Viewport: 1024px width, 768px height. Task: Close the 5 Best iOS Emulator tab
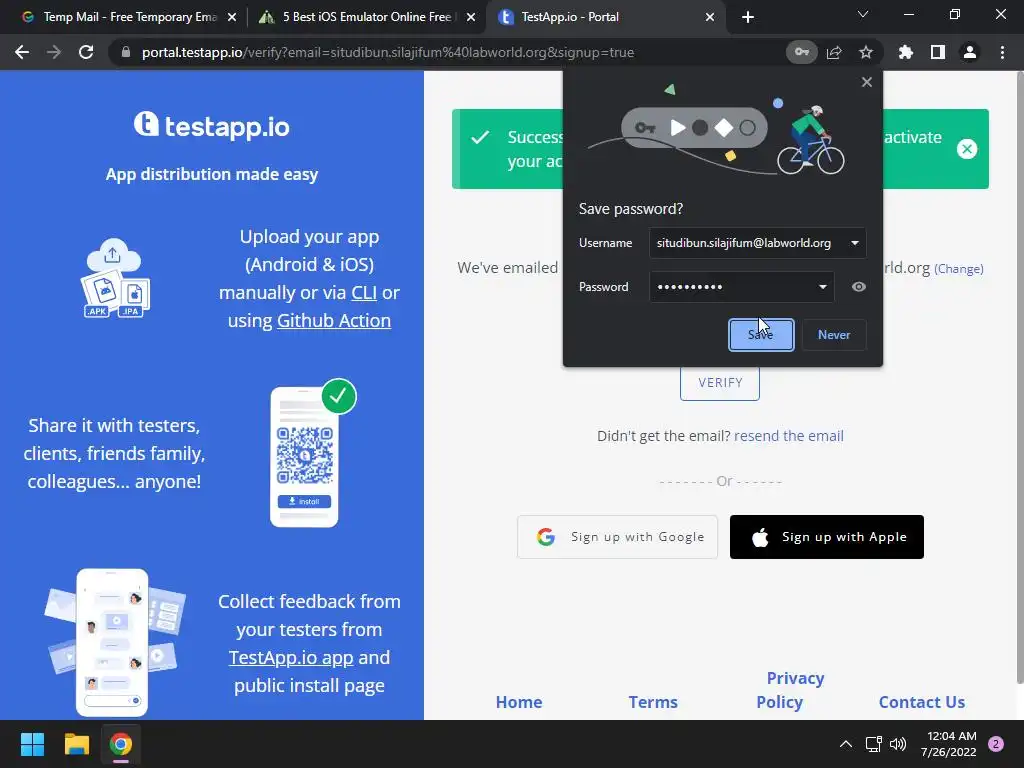tap(470, 17)
